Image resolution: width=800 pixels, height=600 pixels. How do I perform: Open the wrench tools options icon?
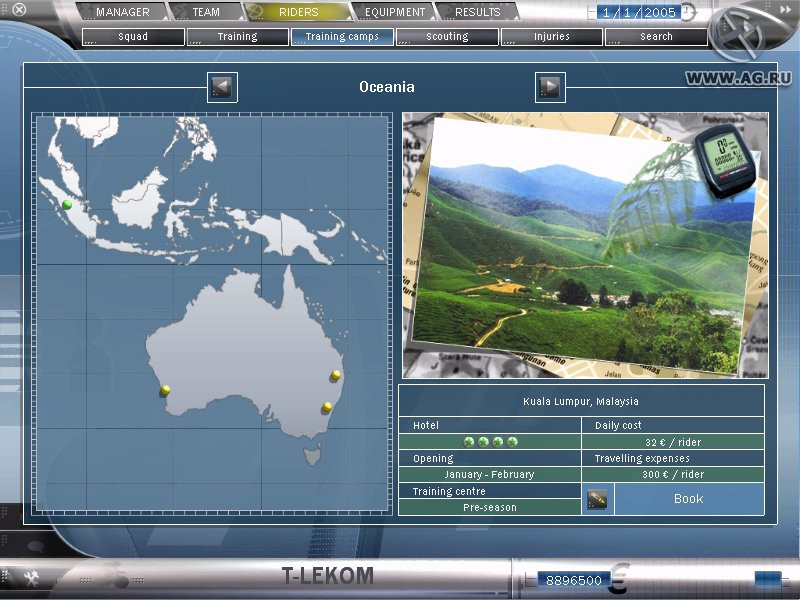click(x=31, y=577)
